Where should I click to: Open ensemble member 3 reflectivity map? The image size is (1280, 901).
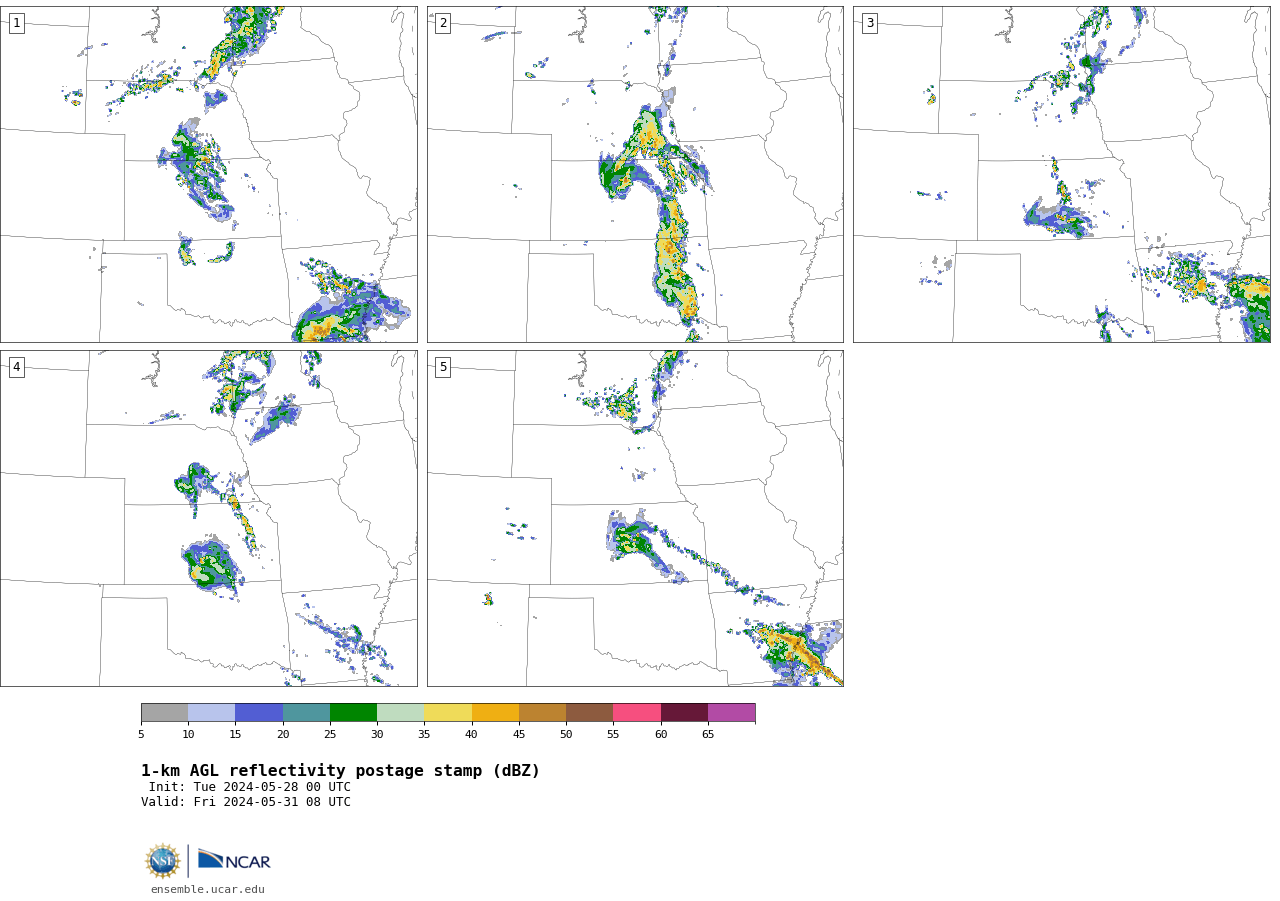1061,174
